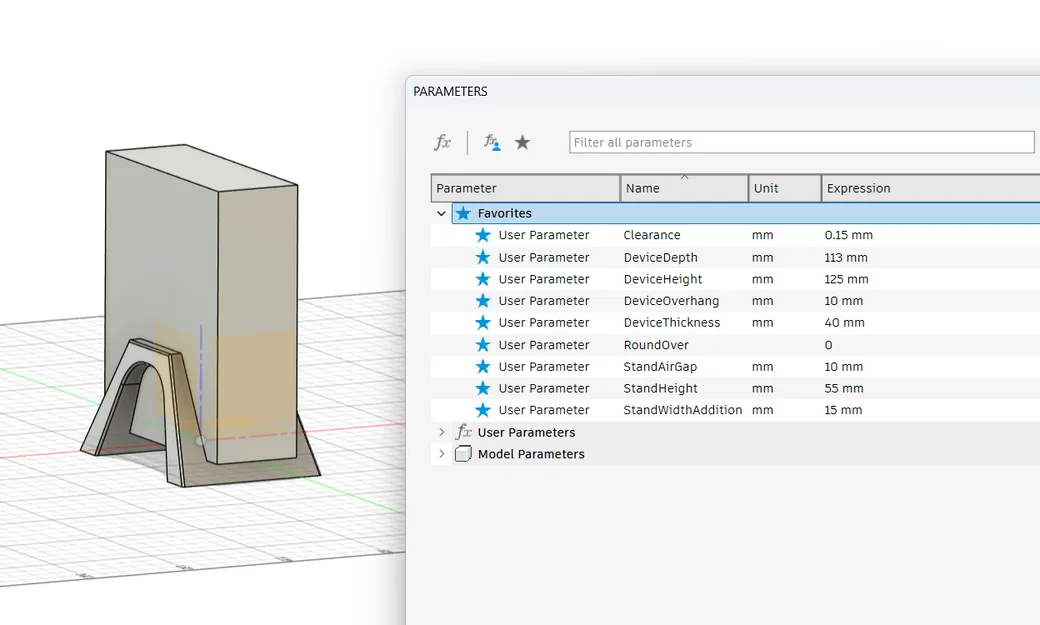Click the user parameters fx filter icon
The height and width of the screenshot is (625, 1040).
(x=490, y=142)
